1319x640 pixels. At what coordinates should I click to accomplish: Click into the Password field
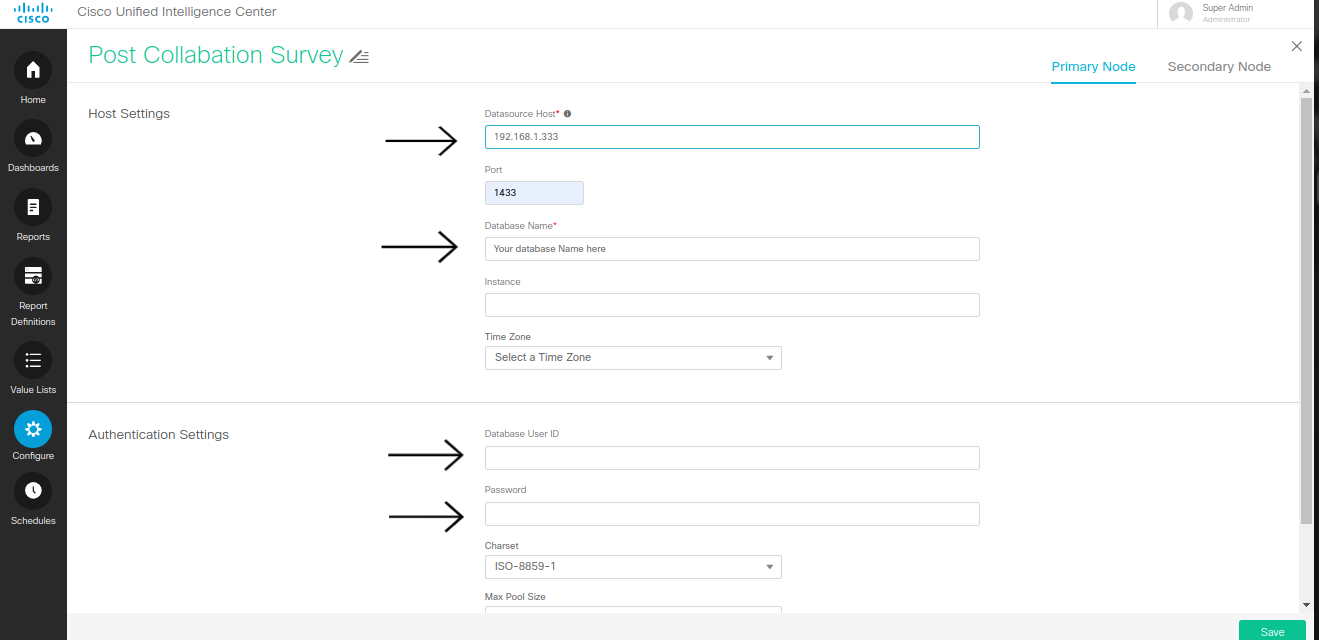(x=731, y=514)
